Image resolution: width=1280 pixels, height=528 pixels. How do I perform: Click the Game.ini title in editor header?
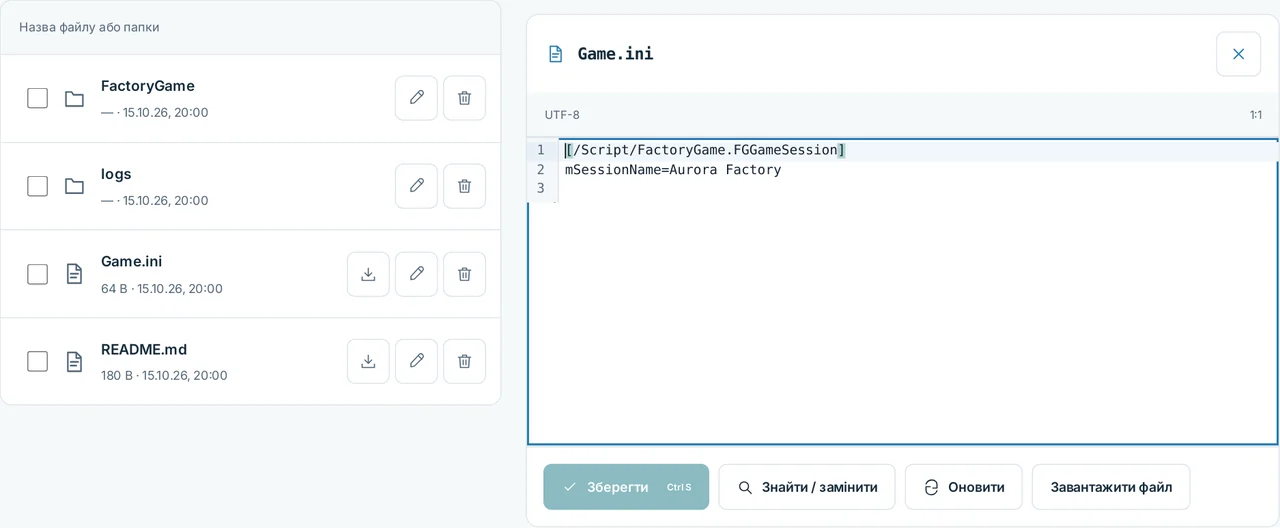[615, 54]
